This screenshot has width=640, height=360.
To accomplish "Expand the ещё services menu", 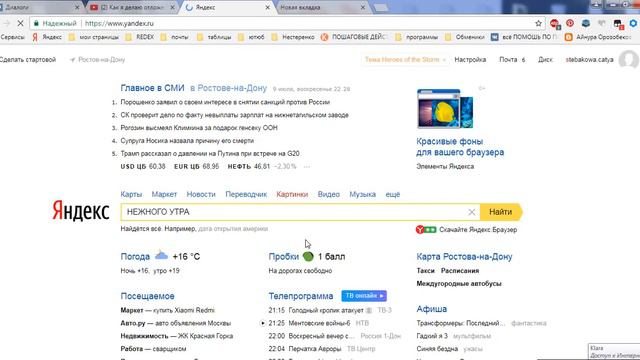I will point(393,194).
